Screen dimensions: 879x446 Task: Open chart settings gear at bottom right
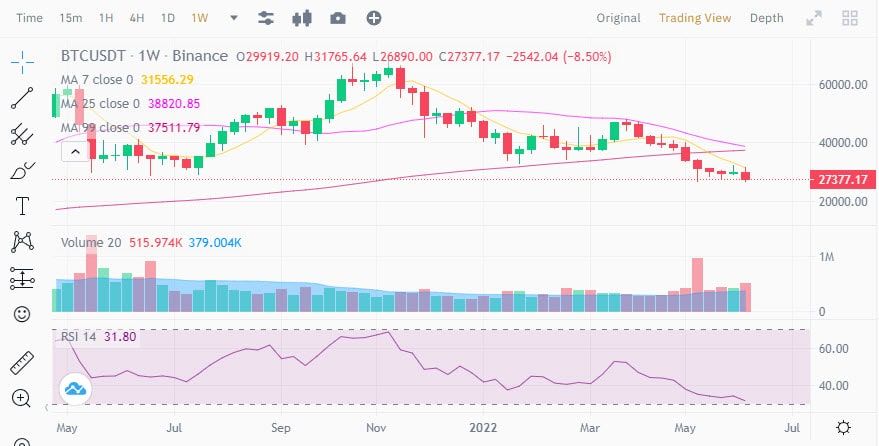(x=843, y=428)
